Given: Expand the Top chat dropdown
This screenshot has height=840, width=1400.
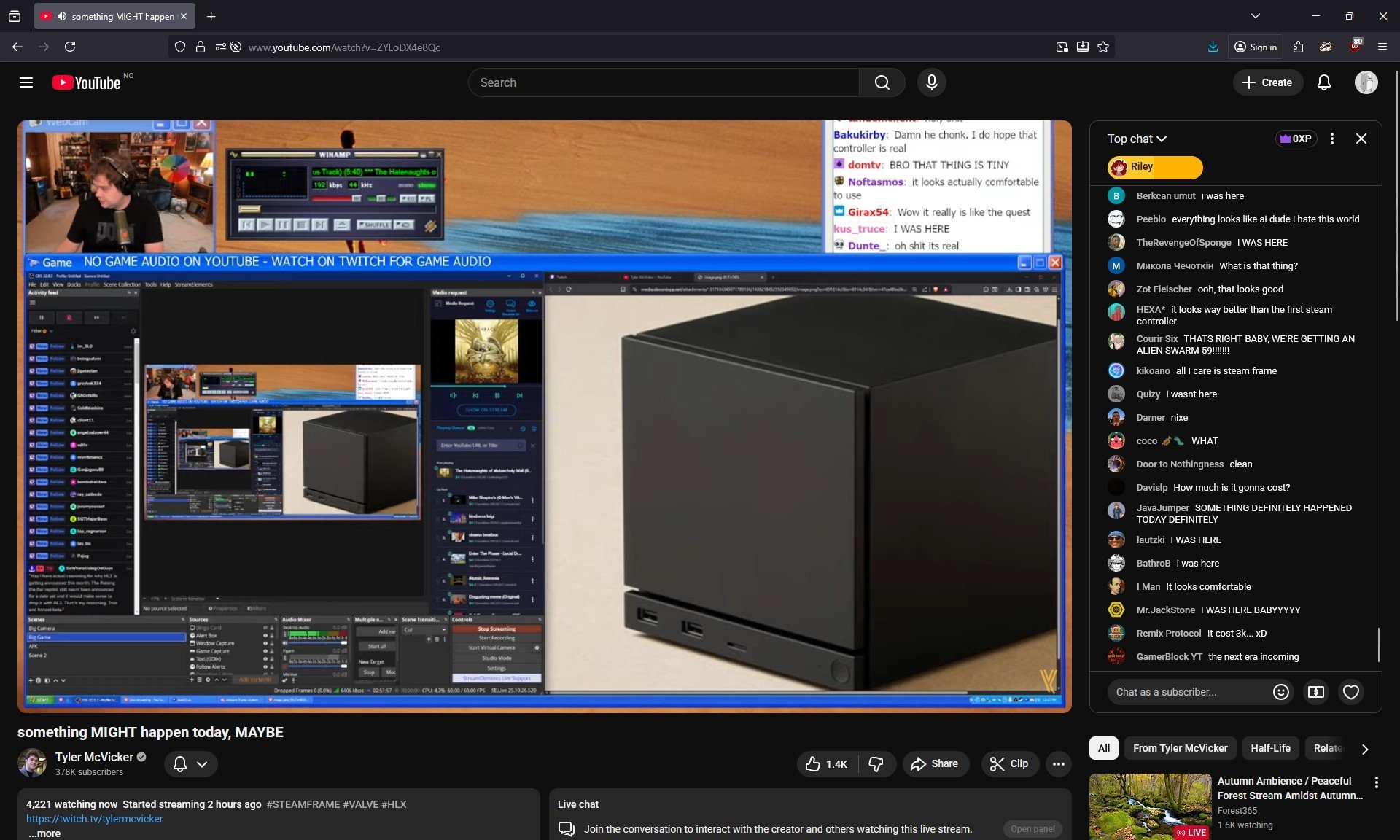Looking at the screenshot, I should [x=1136, y=139].
